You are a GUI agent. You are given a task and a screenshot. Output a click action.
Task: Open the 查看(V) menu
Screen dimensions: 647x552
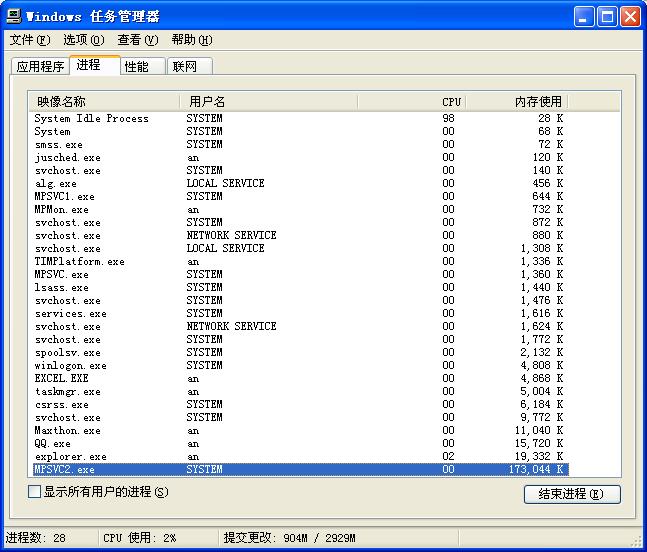[137, 40]
